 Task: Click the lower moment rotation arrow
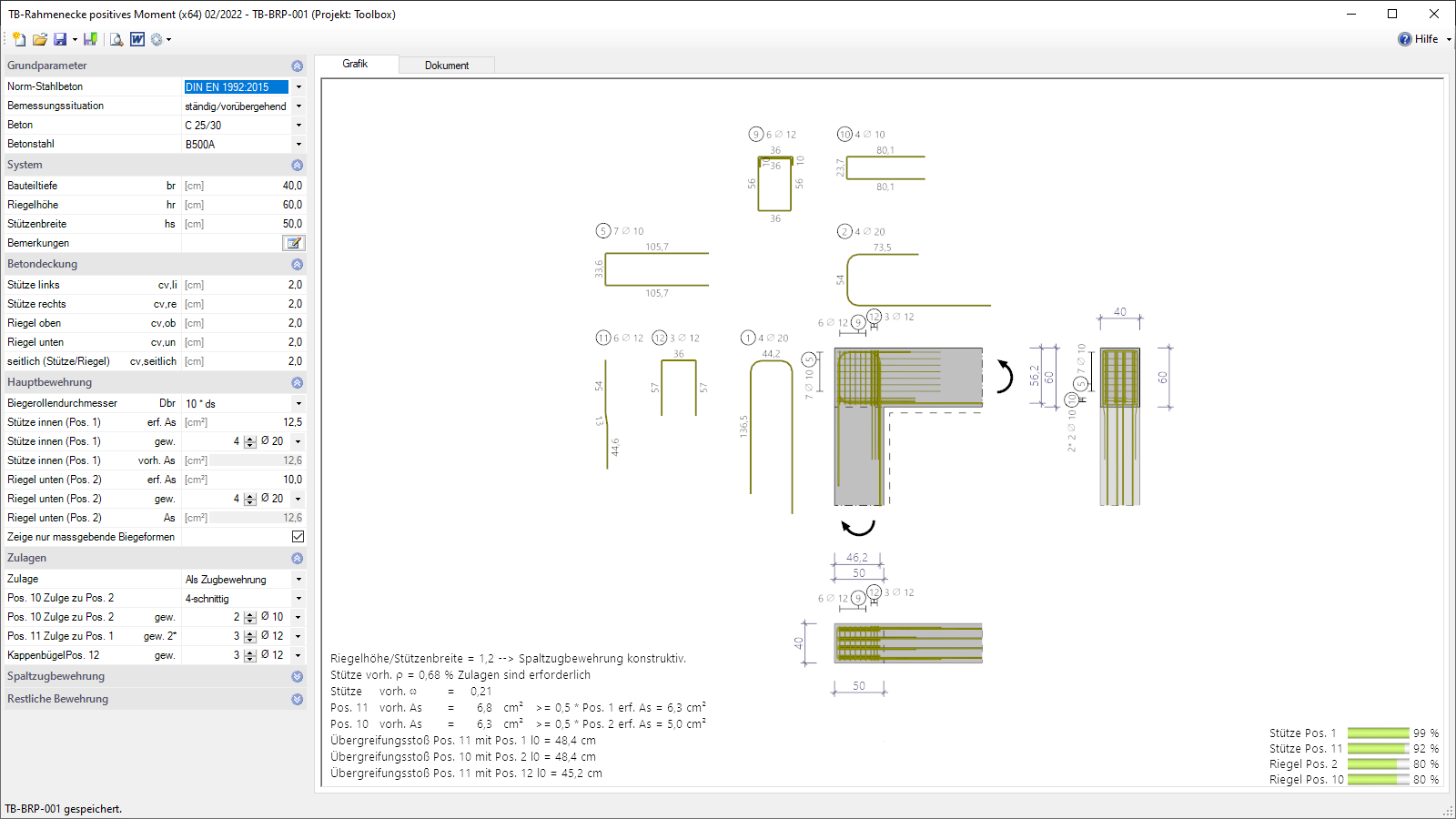(857, 528)
